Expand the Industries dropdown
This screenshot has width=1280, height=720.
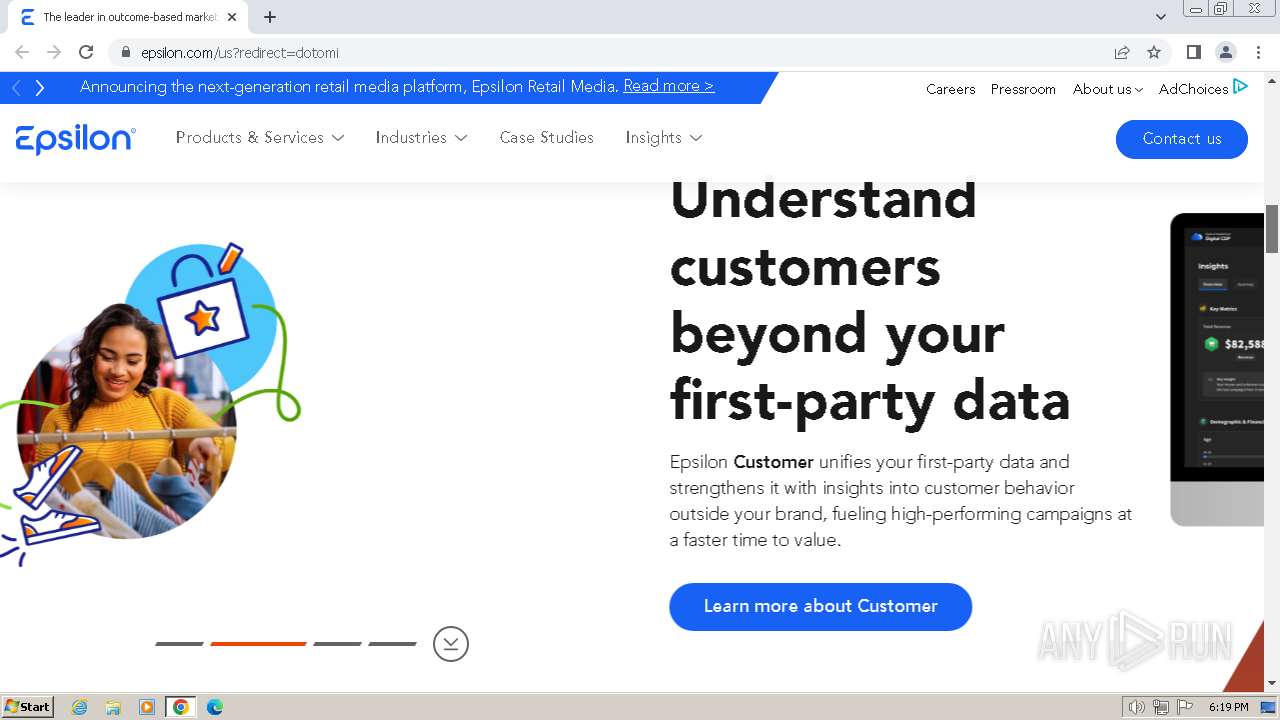tap(421, 138)
